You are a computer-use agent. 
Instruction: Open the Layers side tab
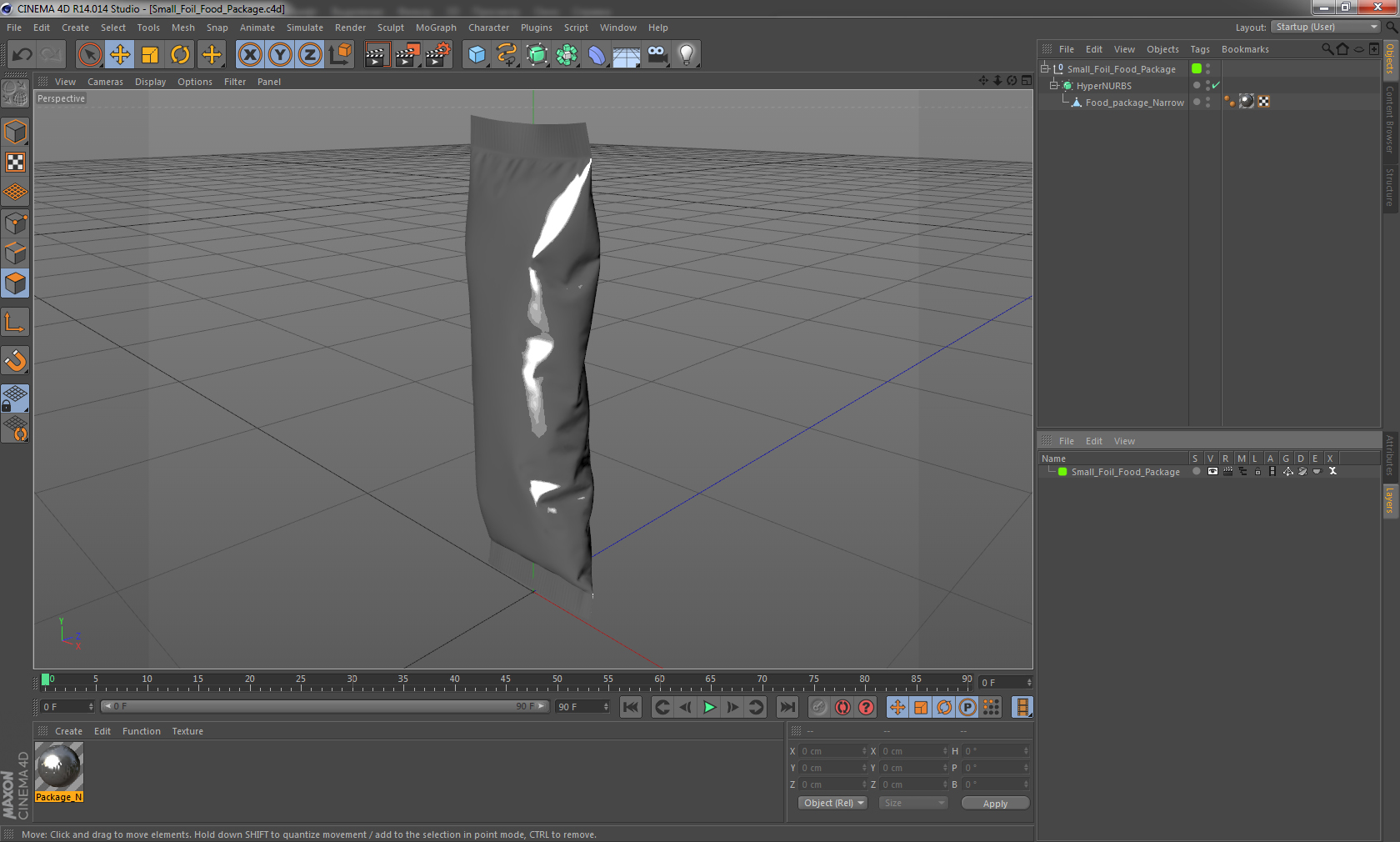(x=1389, y=500)
